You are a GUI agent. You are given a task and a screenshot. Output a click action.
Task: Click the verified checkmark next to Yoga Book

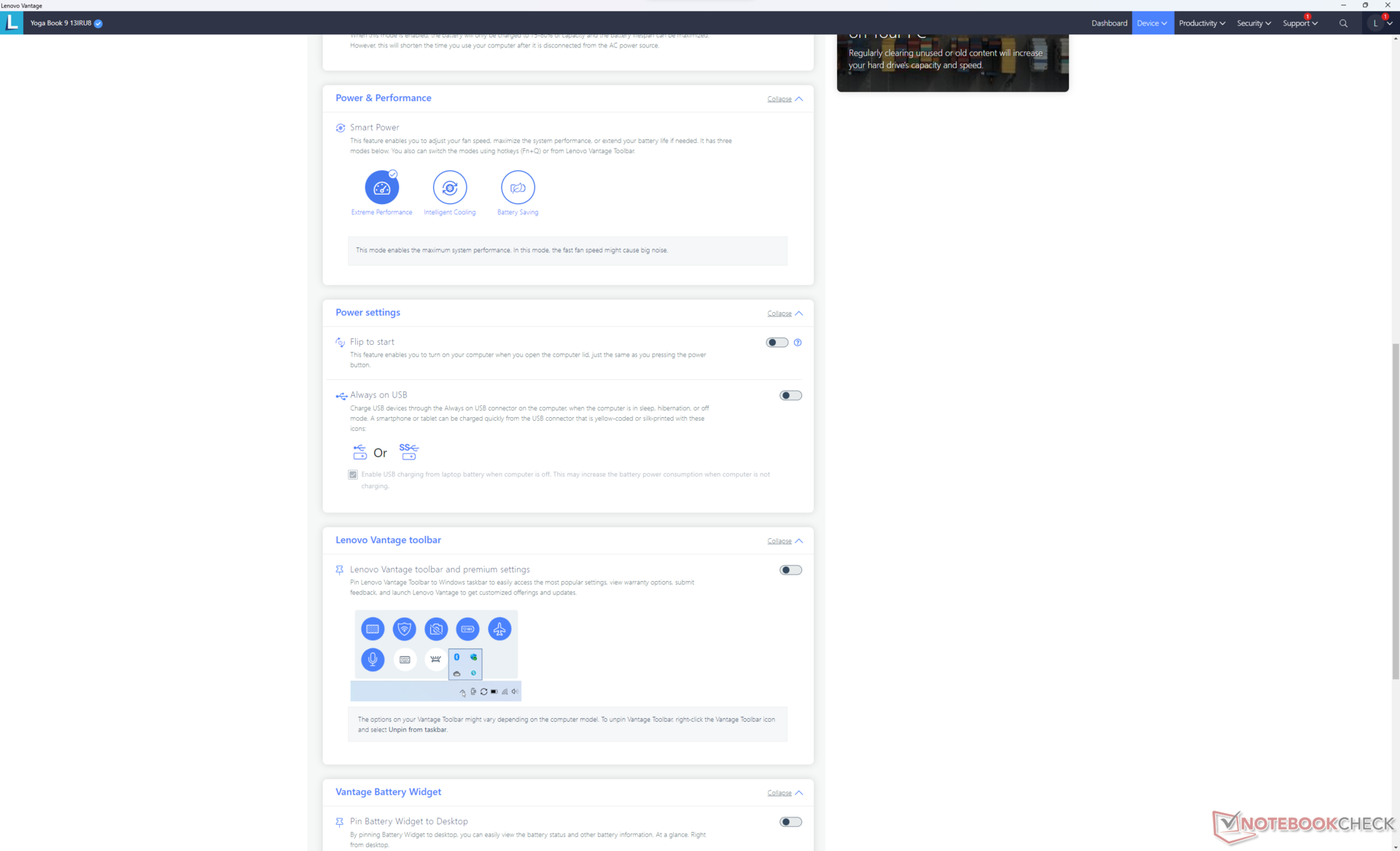pos(98,23)
